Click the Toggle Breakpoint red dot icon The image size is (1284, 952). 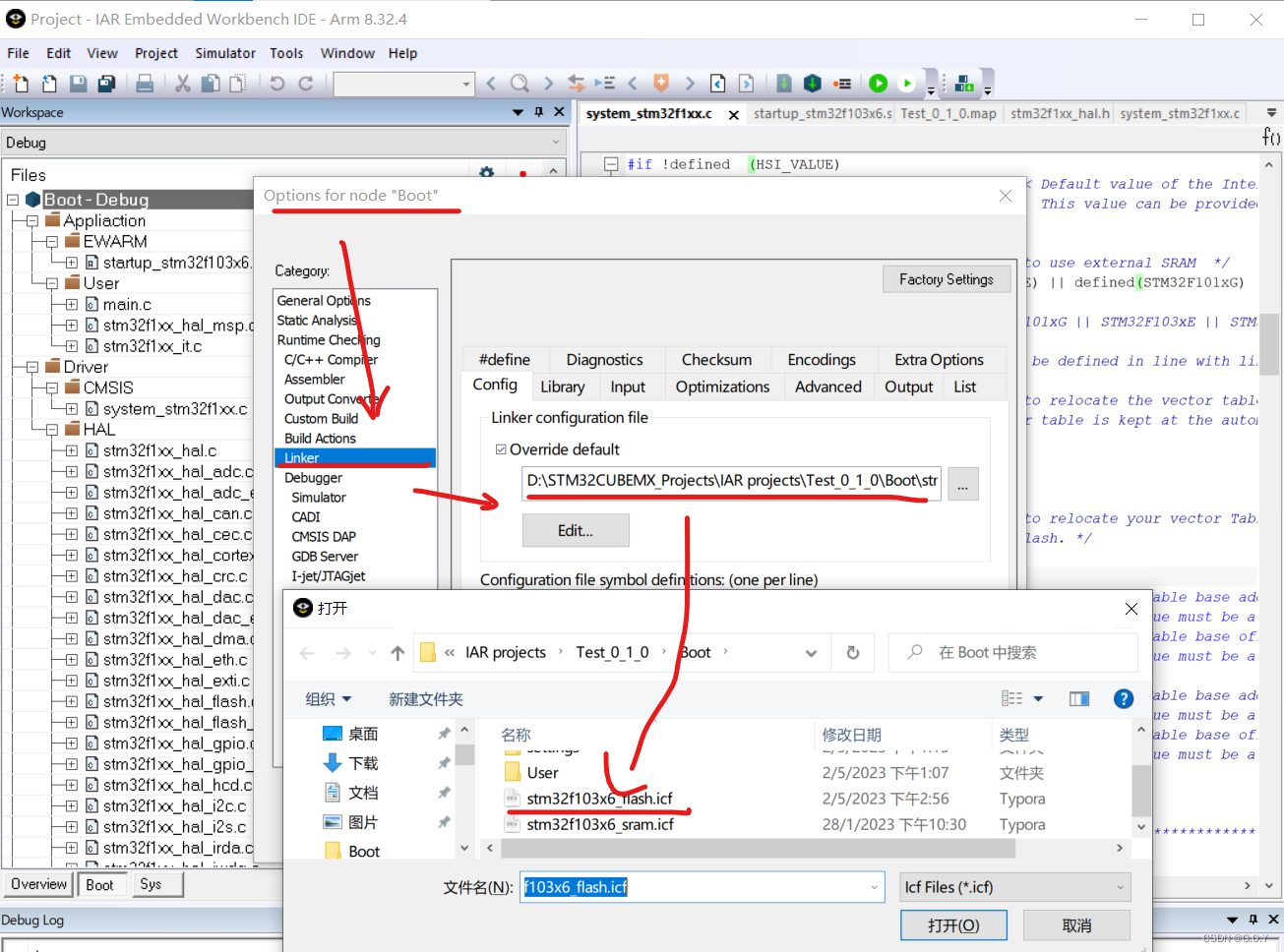pyautogui.click(x=842, y=84)
